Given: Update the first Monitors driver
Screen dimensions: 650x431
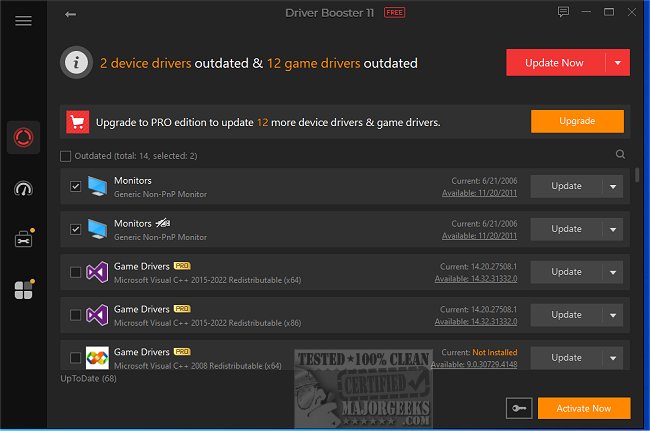Looking at the screenshot, I should coord(566,186).
